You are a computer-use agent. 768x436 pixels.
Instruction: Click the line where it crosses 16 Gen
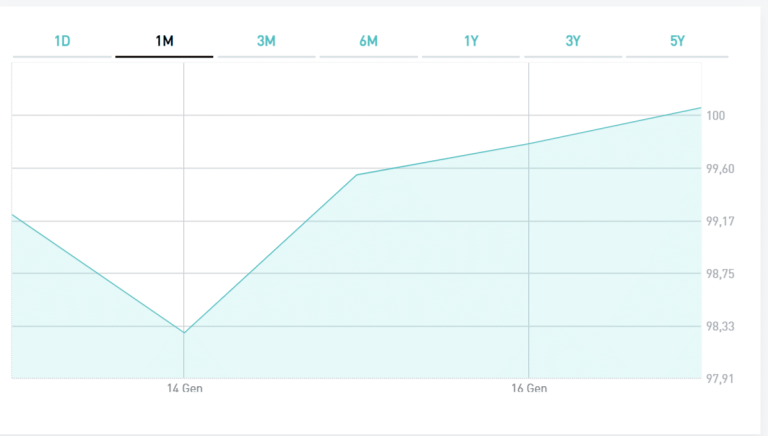coord(528,144)
